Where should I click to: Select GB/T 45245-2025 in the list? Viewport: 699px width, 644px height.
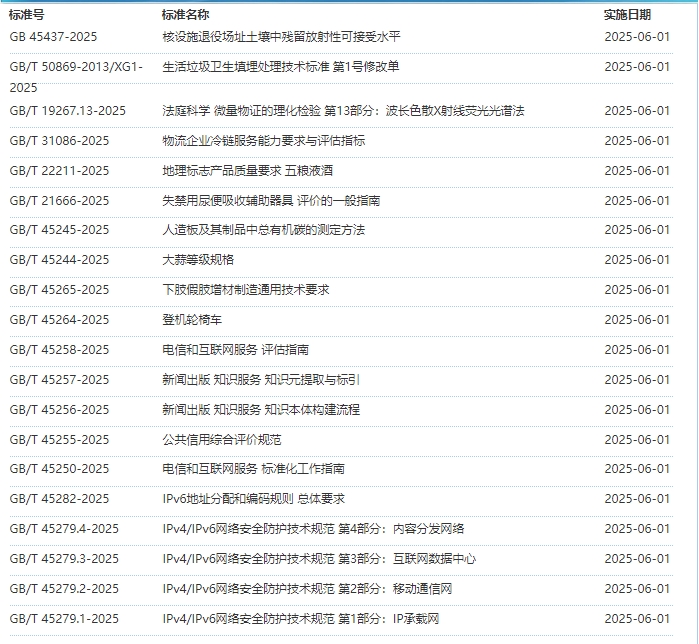click(x=59, y=230)
